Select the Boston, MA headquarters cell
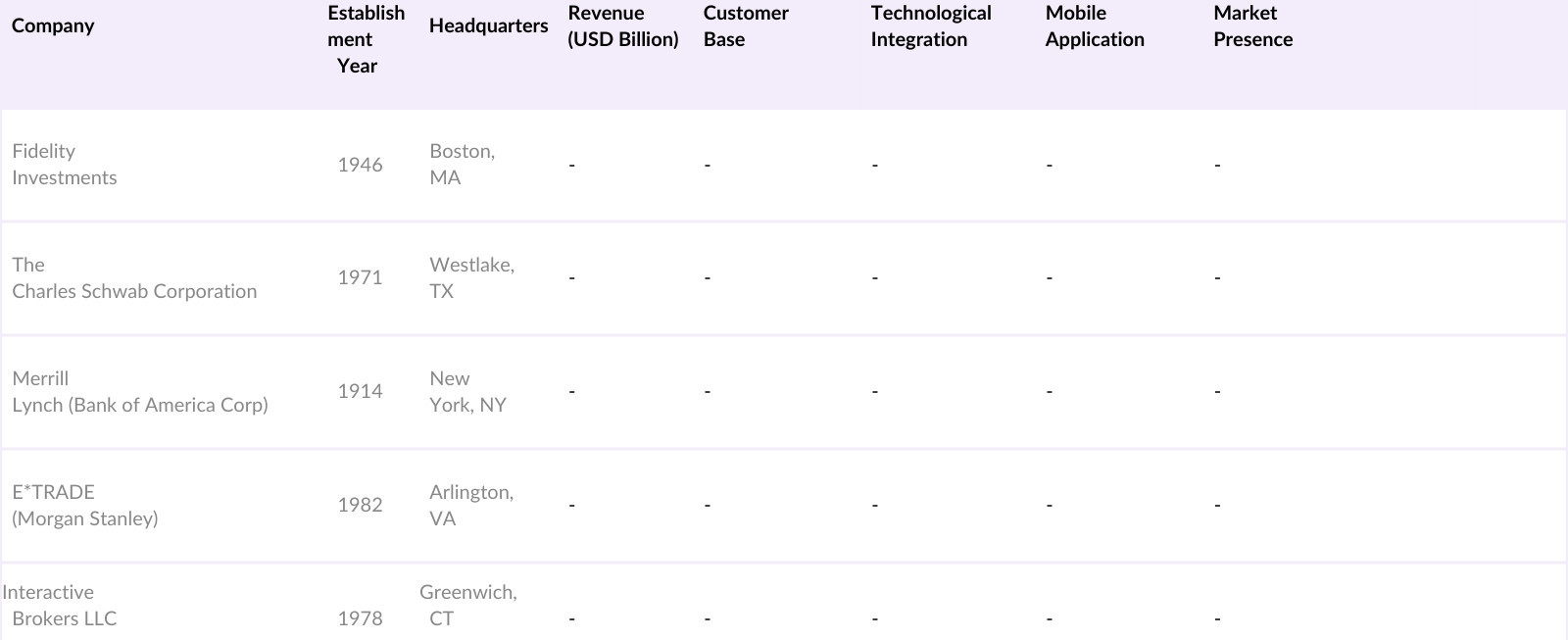Image resolution: width=1568 pixels, height=640 pixels. [462, 165]
